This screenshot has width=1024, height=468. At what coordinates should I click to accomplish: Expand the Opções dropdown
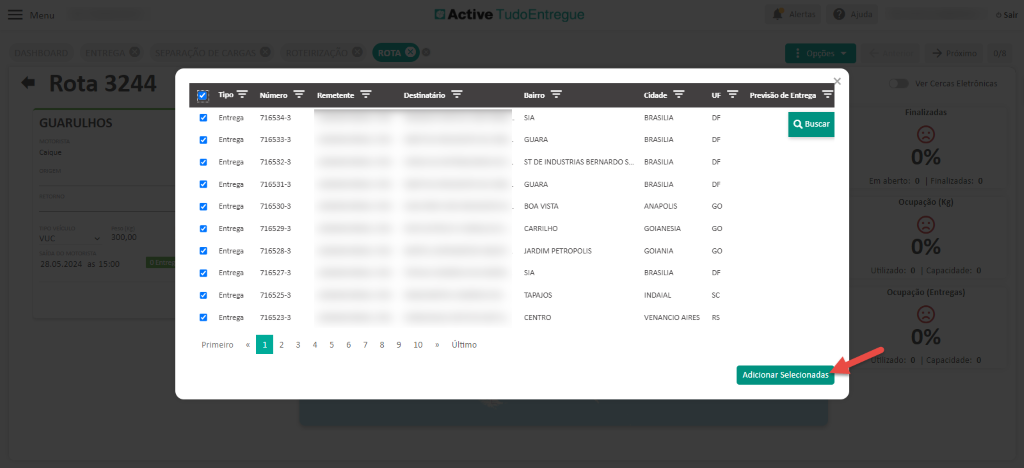820,52
